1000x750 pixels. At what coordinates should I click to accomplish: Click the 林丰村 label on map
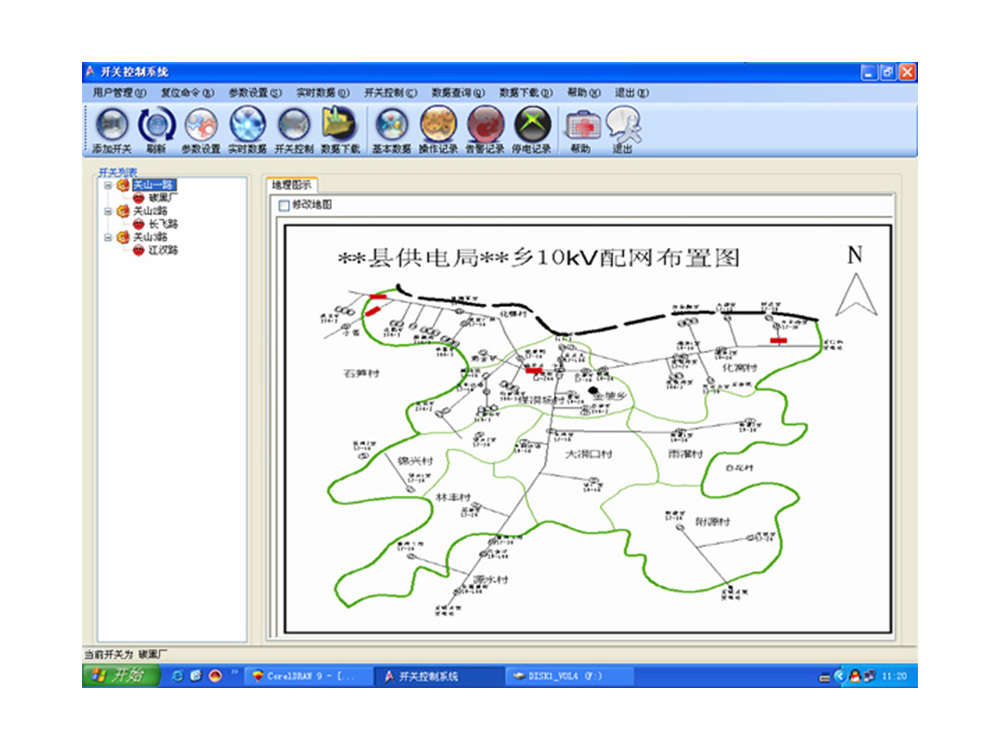click(452, 497)
